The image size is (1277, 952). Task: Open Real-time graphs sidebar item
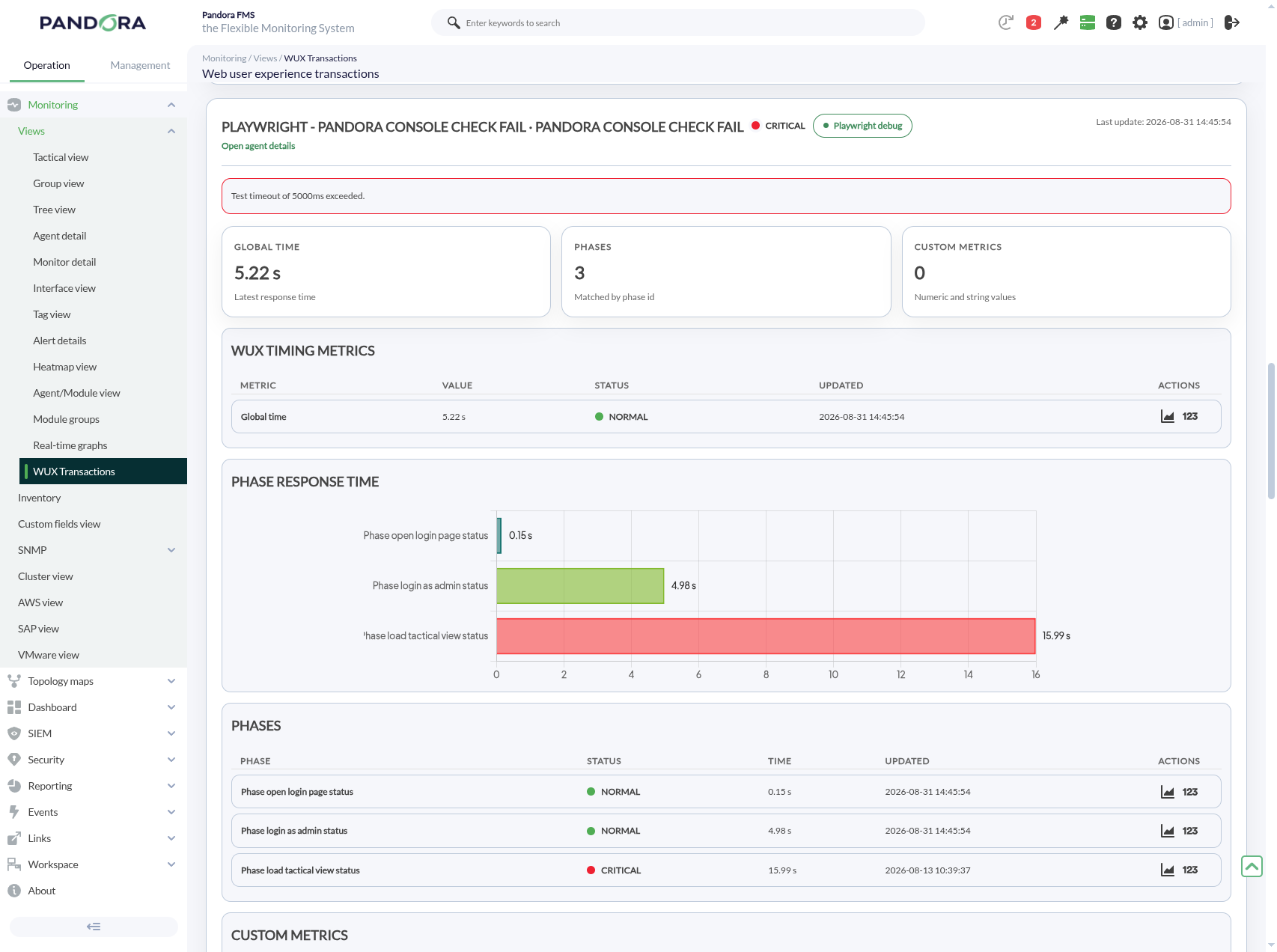pyautogui.click(x=70, y=445)
